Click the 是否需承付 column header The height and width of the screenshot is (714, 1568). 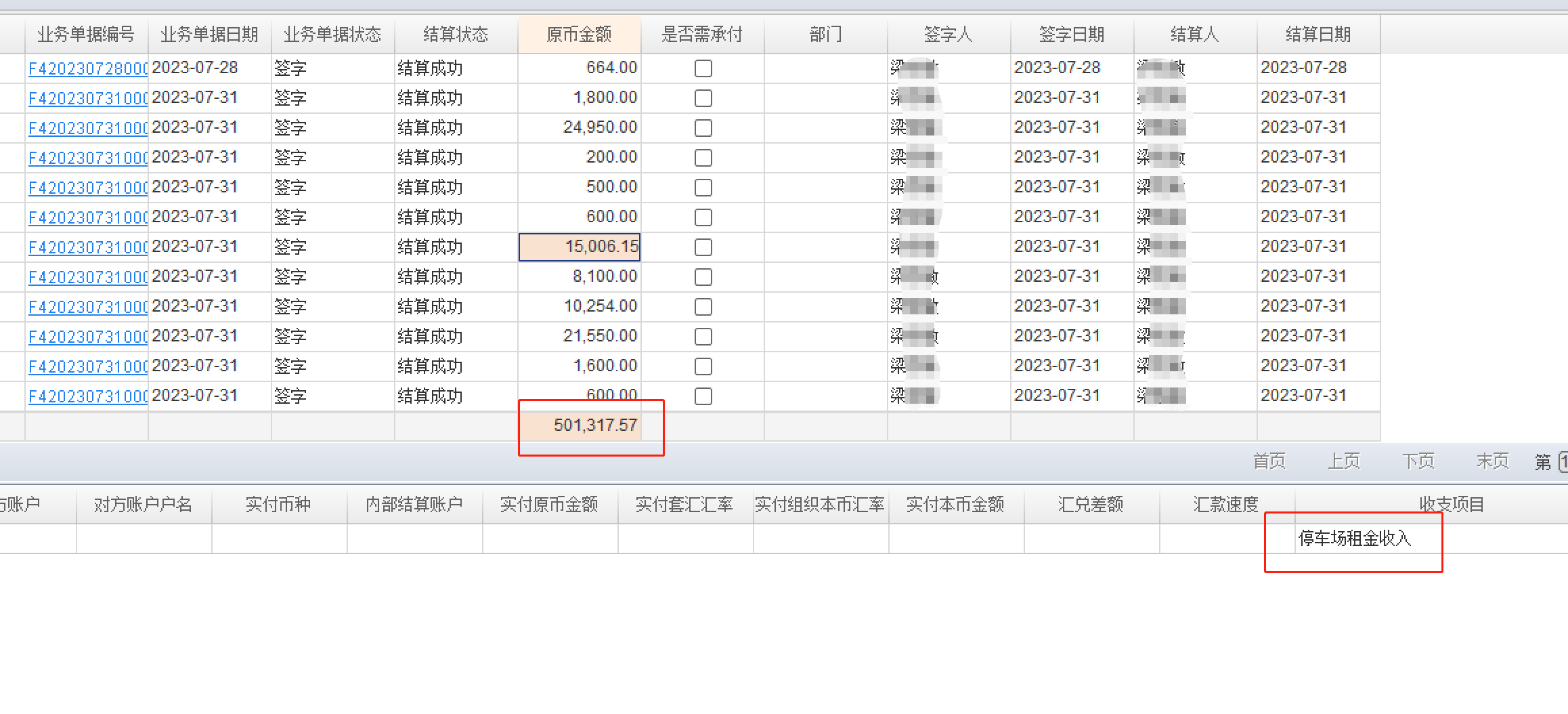click(703, 35)
